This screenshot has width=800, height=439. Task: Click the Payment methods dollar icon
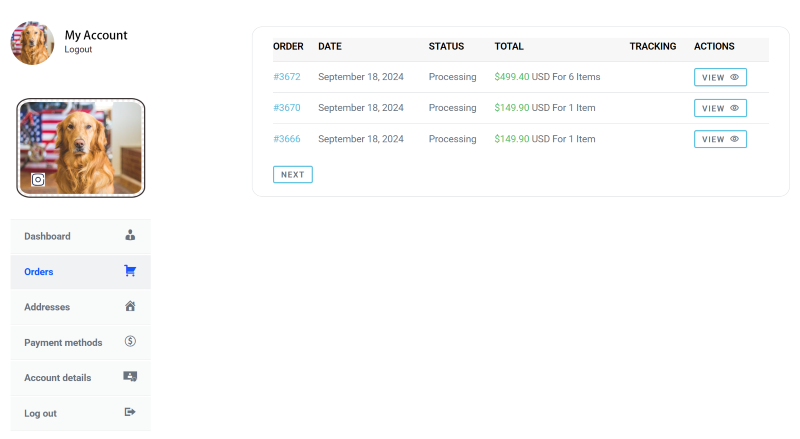pos(130,341)
